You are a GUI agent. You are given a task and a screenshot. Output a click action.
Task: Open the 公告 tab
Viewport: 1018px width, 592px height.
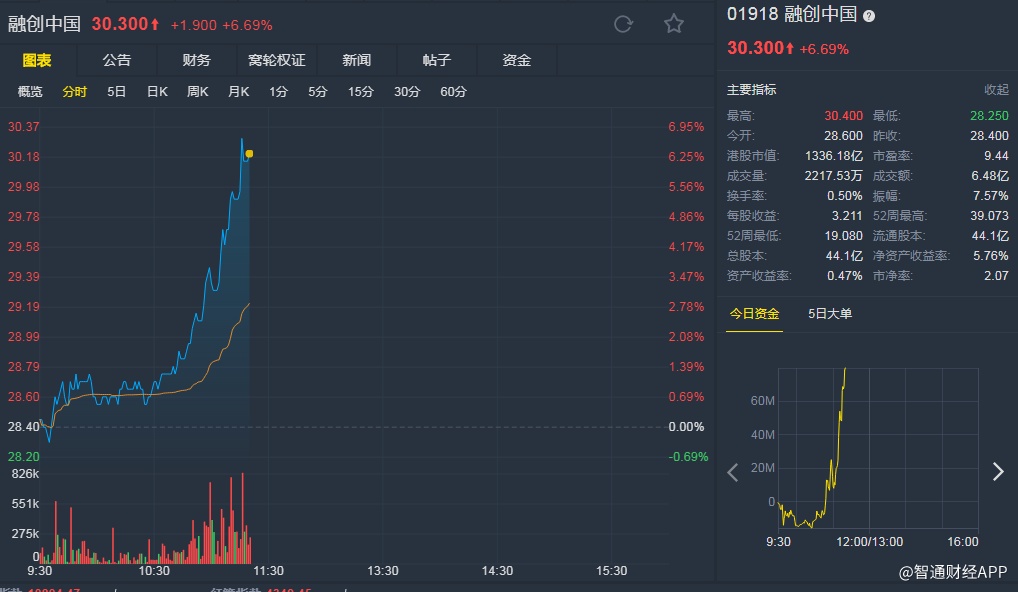tap(117, 60)
